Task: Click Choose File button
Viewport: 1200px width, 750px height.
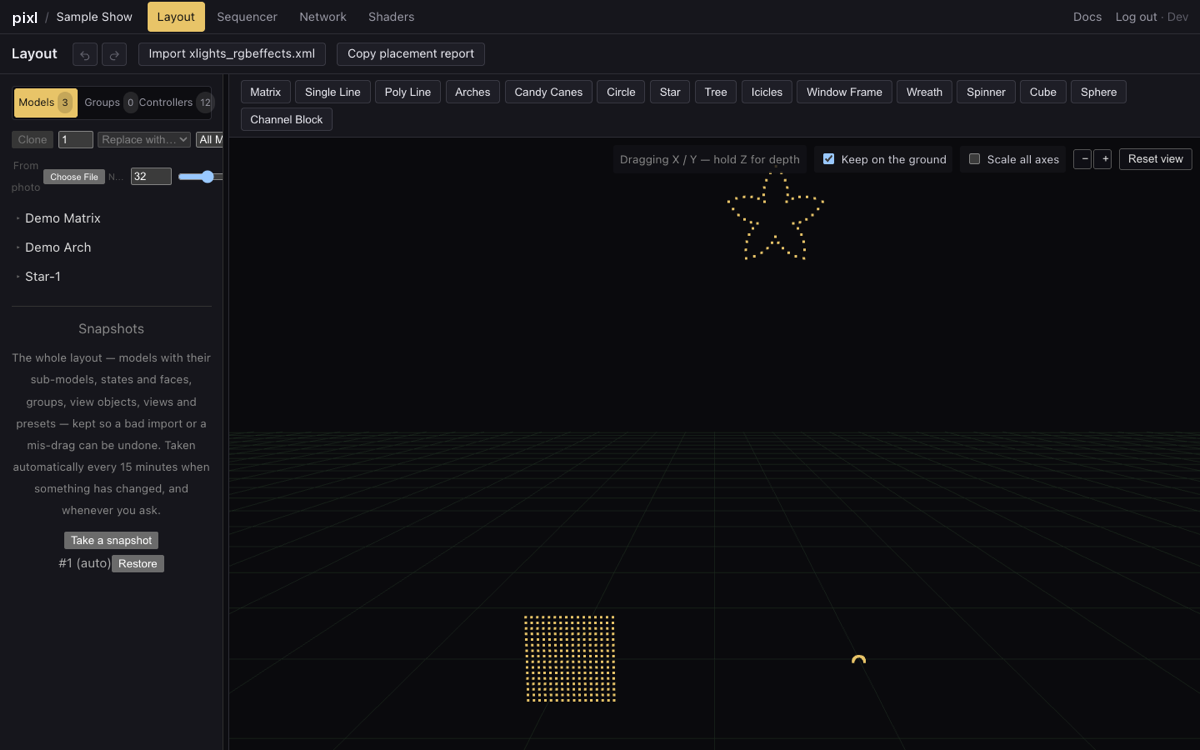Action: pyautogui.click(x=74, y=177)
